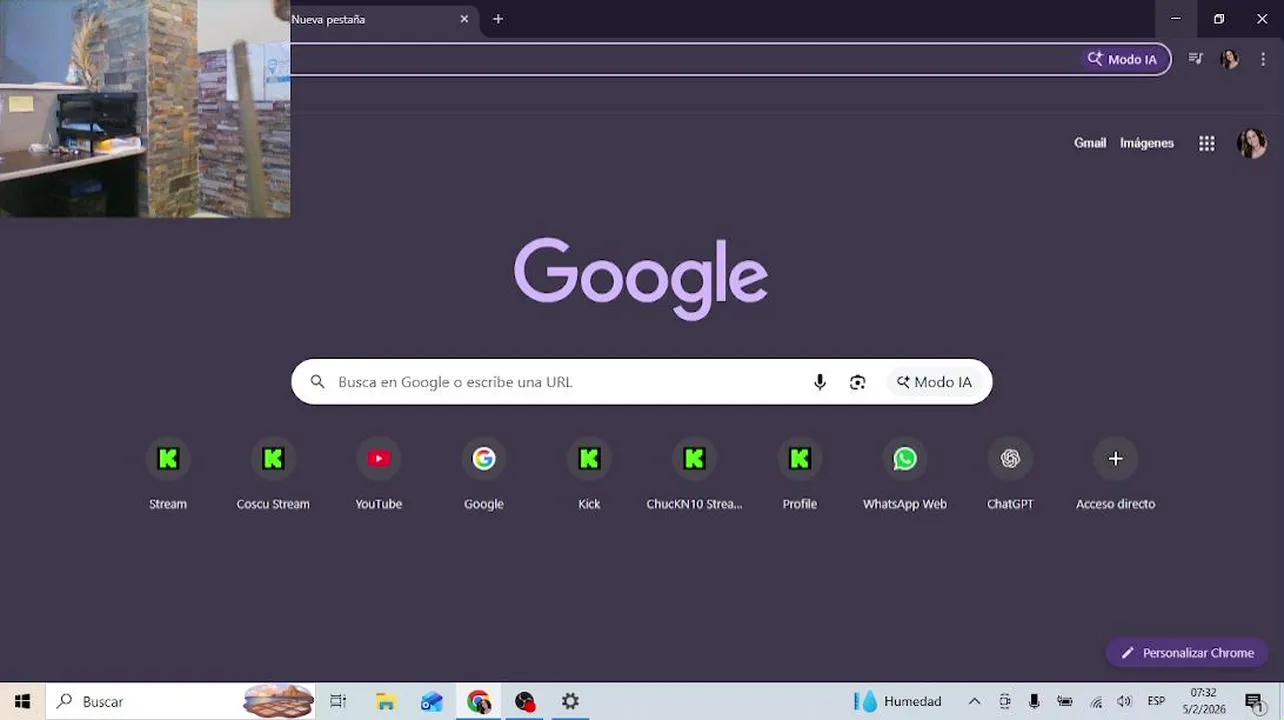The height and width of the screenshot is (720, 1284).
Task: Open the Kick shortcut tile
Action: [589, 475]
